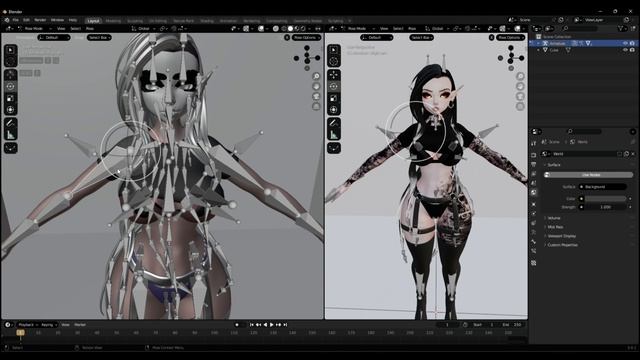Image resolution: width=640 pixels, height=360 pixels.
Task: Select the Measure tool in left viewport
Action: click(11, 134)
